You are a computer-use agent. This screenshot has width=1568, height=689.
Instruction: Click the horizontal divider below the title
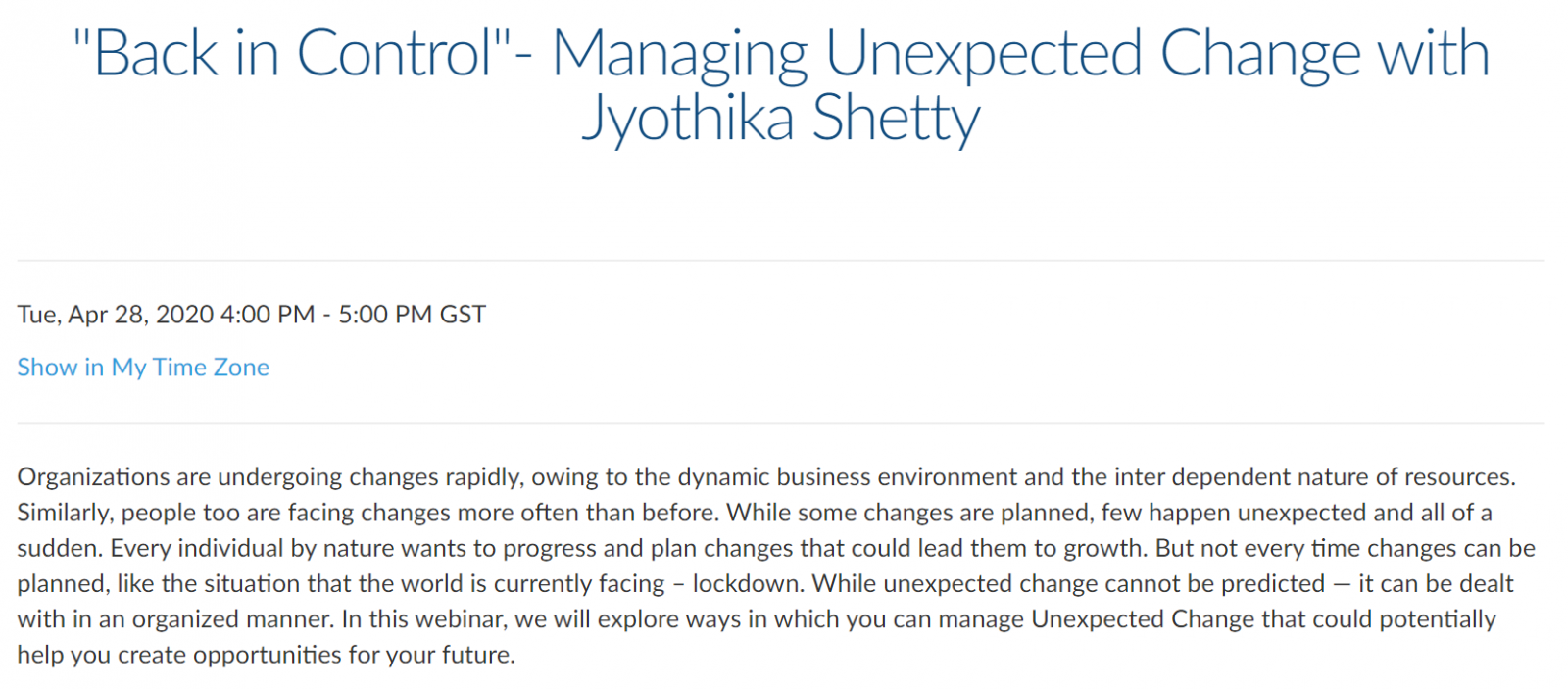781,261
